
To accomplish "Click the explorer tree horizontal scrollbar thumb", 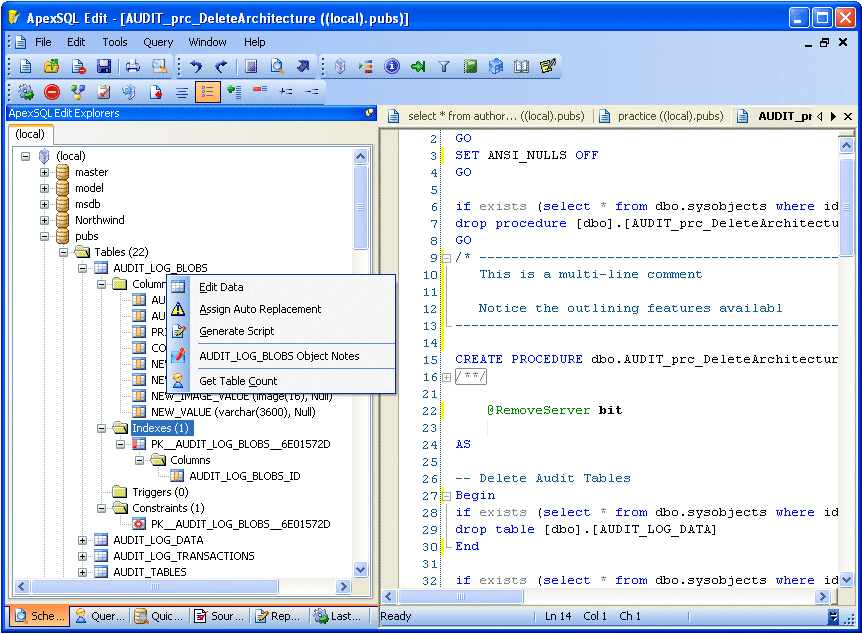I will tap(155, 586).
